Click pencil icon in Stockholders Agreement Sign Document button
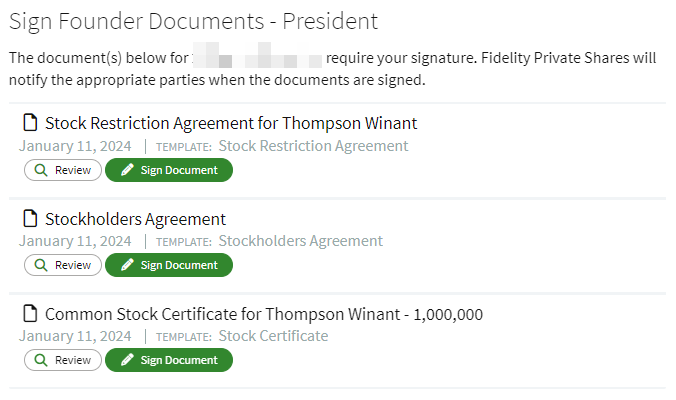 pos(127,265)
